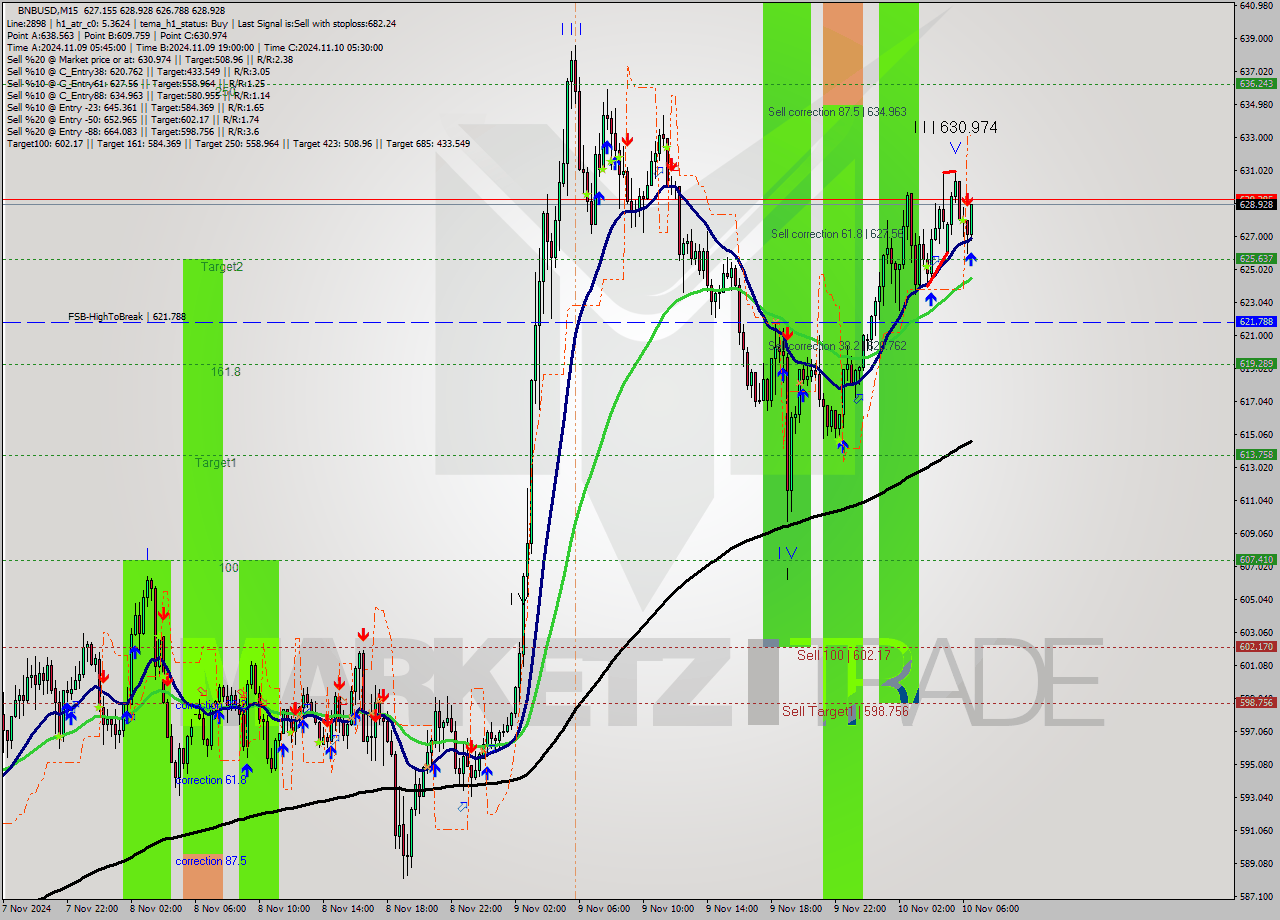Click the red 598.756 price tag

click(x=1256, y=703)
